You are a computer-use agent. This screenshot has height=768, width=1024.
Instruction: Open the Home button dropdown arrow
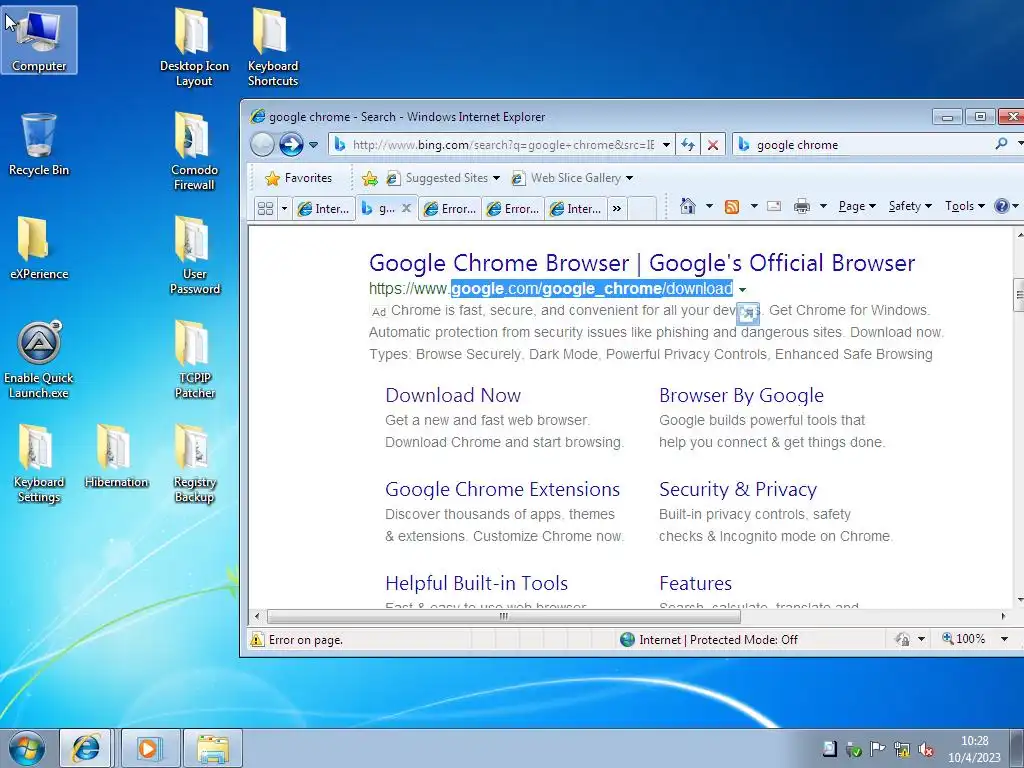click(709, 206)
